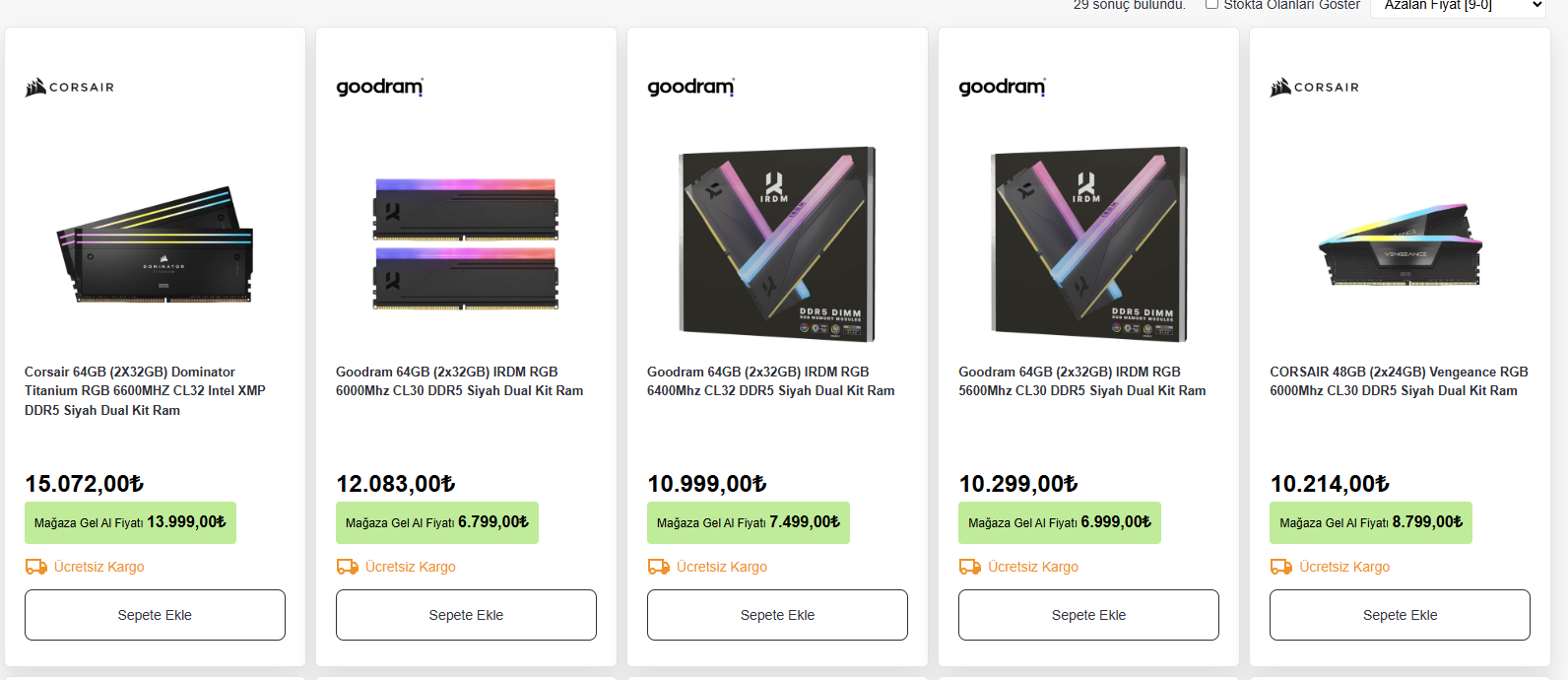Open Goodram 6400Mhz CL32 product title link
This screenshot has height=680, width=1568.
point(770,381)
